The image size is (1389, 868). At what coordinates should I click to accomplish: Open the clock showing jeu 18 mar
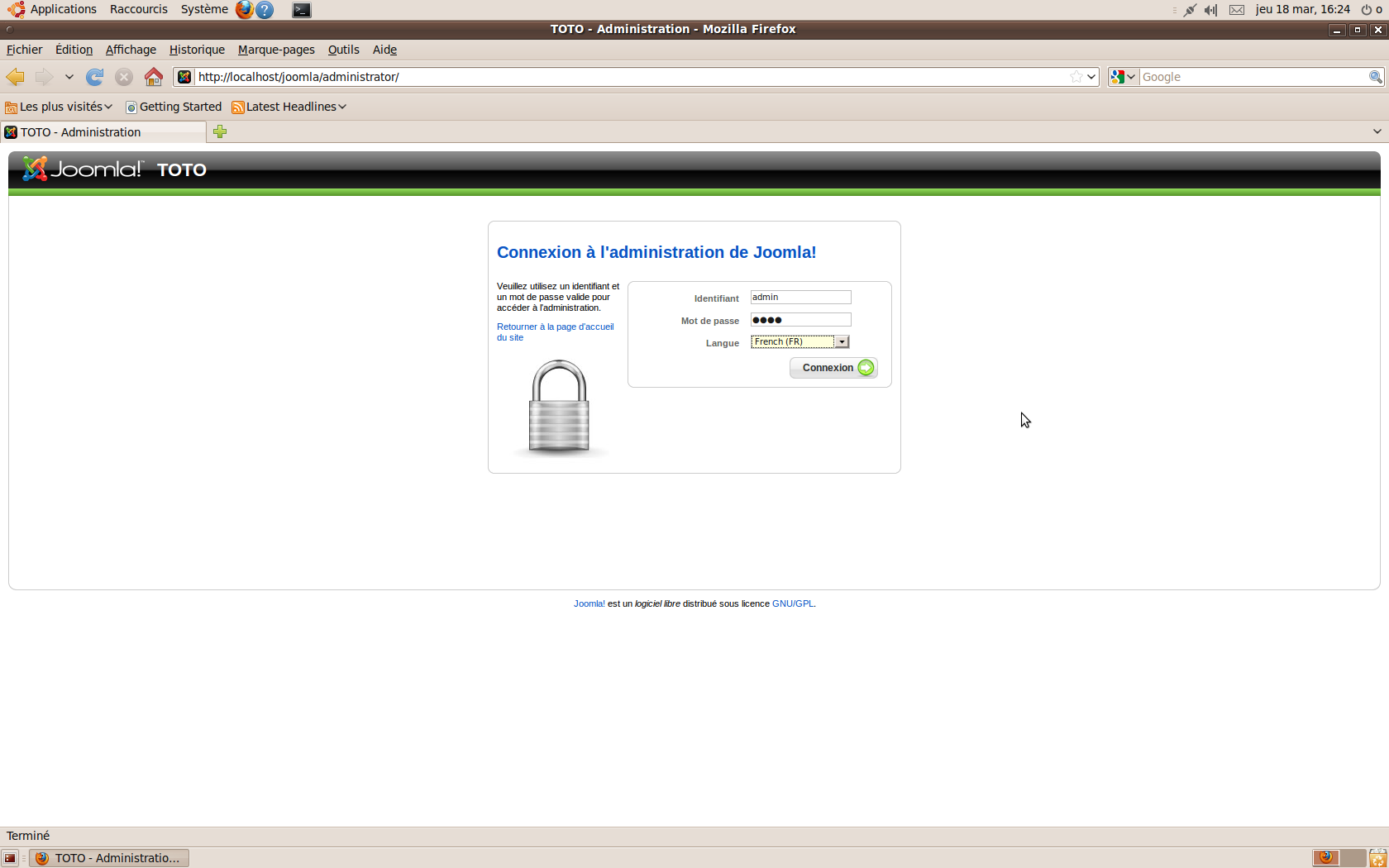1302,9
